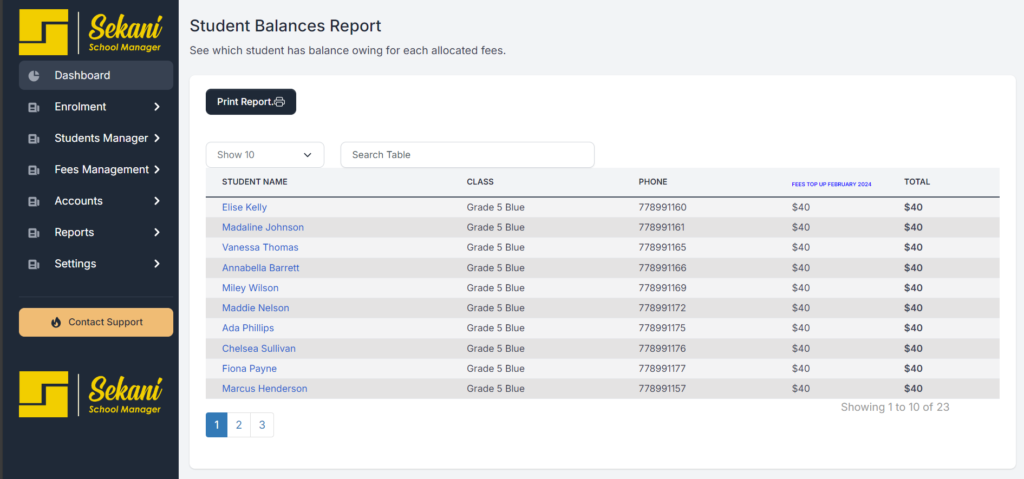Click the Search Table input field
The image size is (1024, 479).
pyautogui.click(x=467, y=155)
